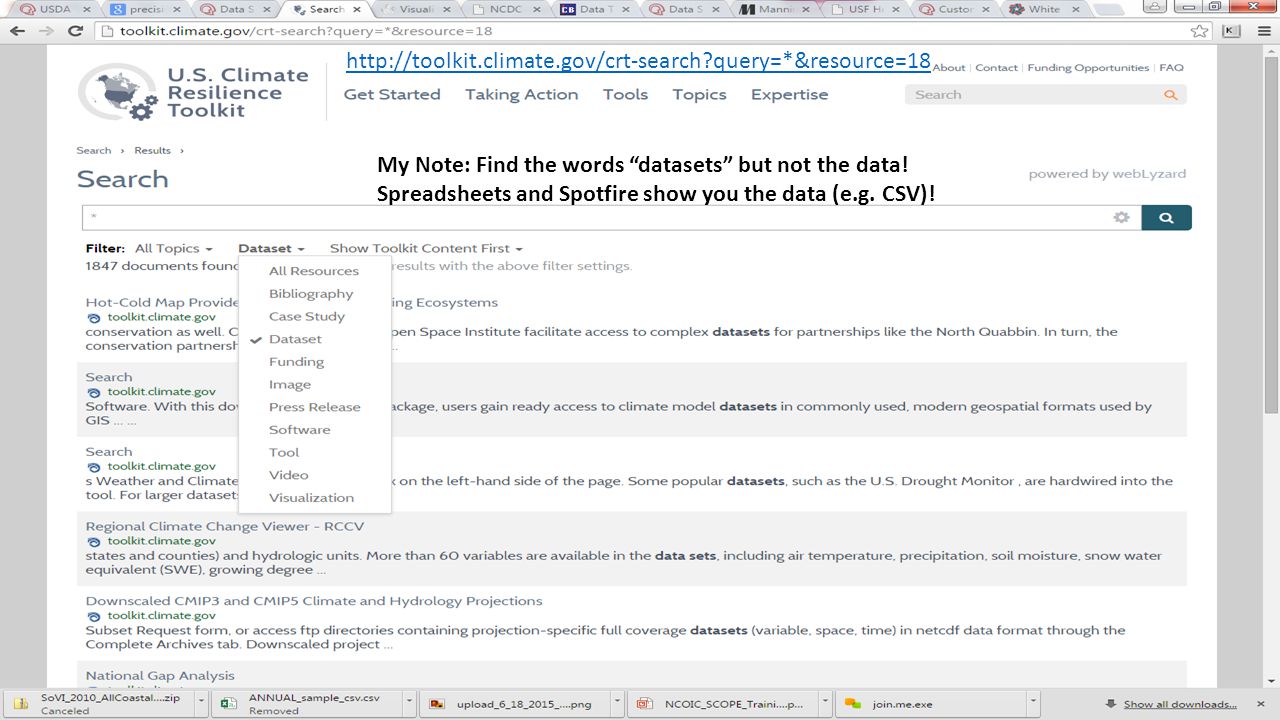Go forward using browser forward arrow

[46, 31]
